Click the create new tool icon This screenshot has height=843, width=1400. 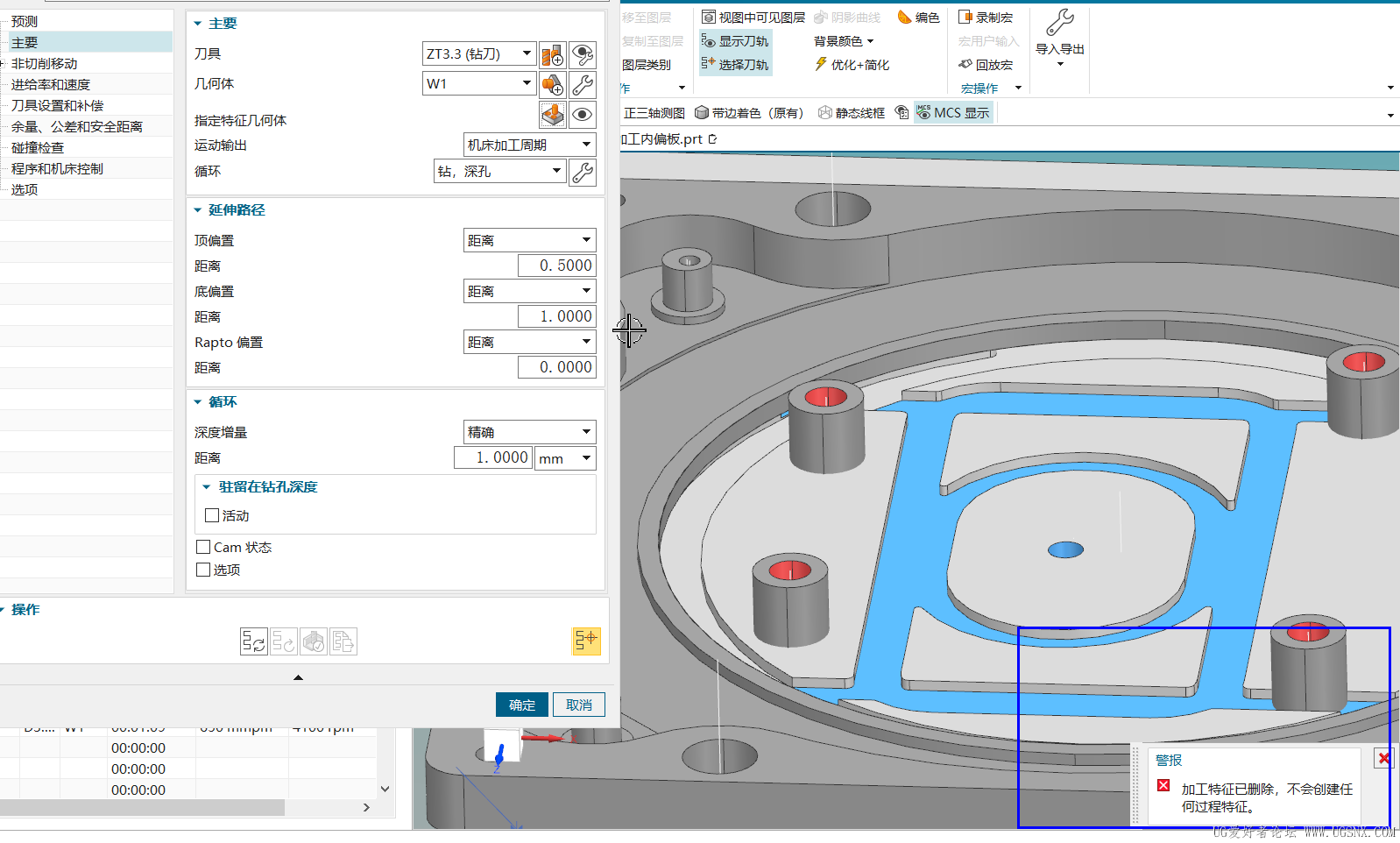click(x=552, y=55)
